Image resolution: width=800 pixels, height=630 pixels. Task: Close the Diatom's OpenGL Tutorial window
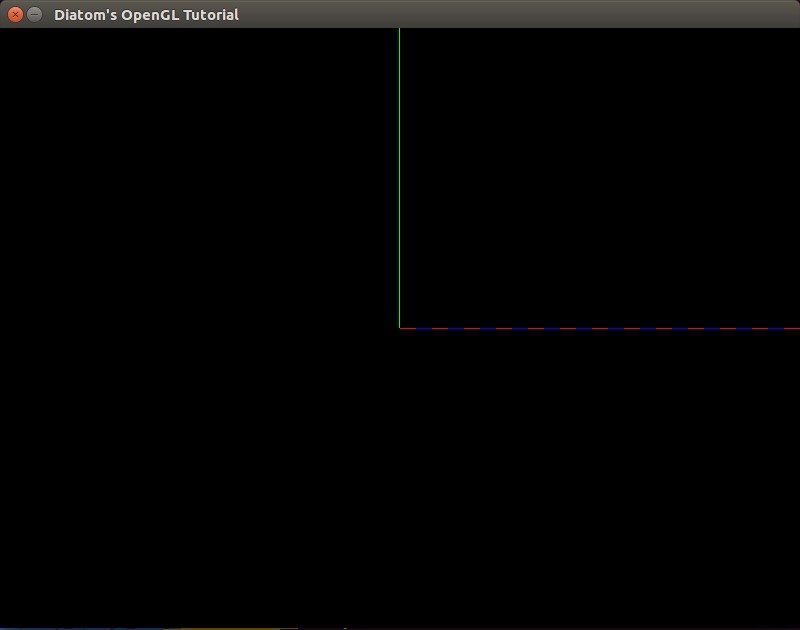15,15
